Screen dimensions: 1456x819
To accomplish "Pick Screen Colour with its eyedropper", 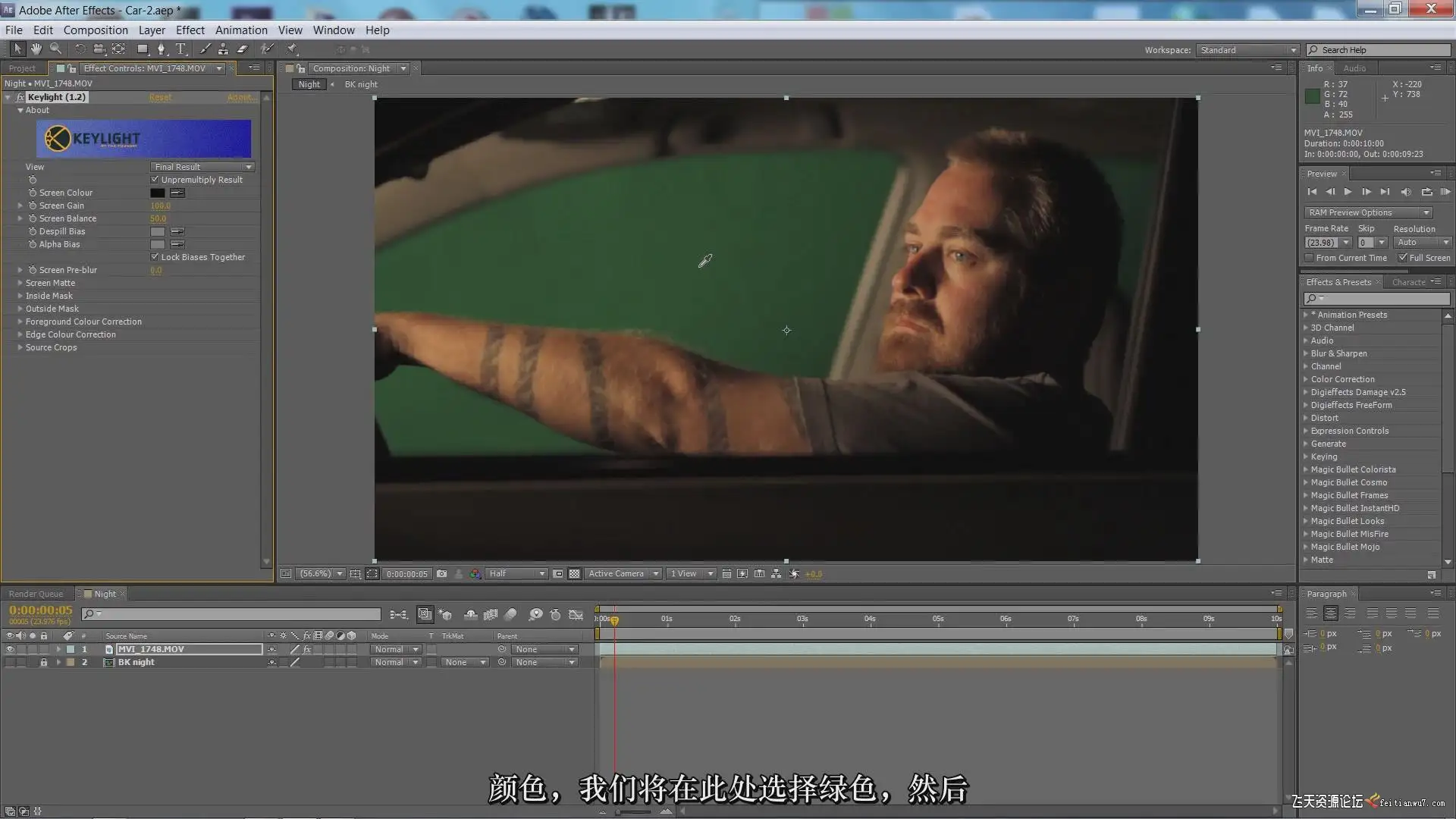I will tap(177, 193).
